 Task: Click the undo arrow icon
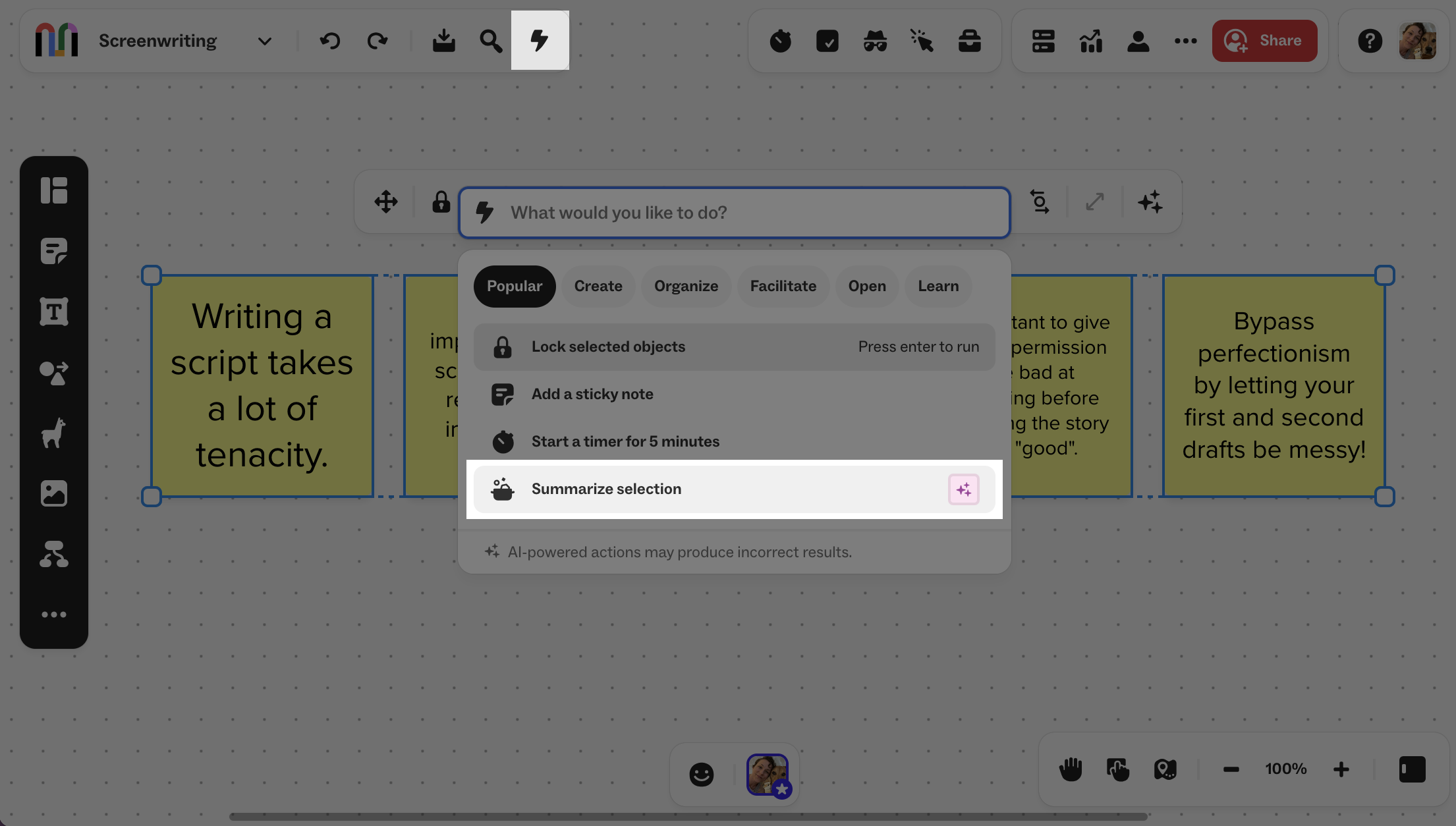click(330, 41)
